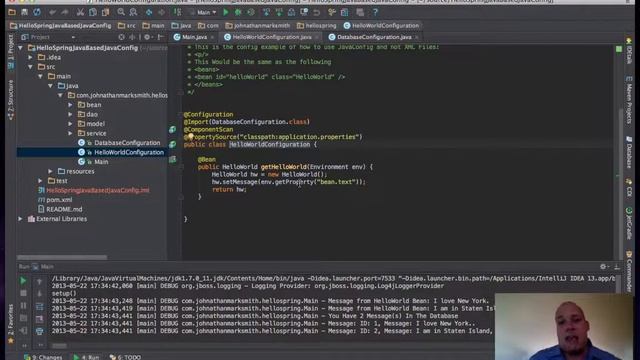Collapse the src folder
The height and width of the screenshot is (360, 640).
[31, 67]
